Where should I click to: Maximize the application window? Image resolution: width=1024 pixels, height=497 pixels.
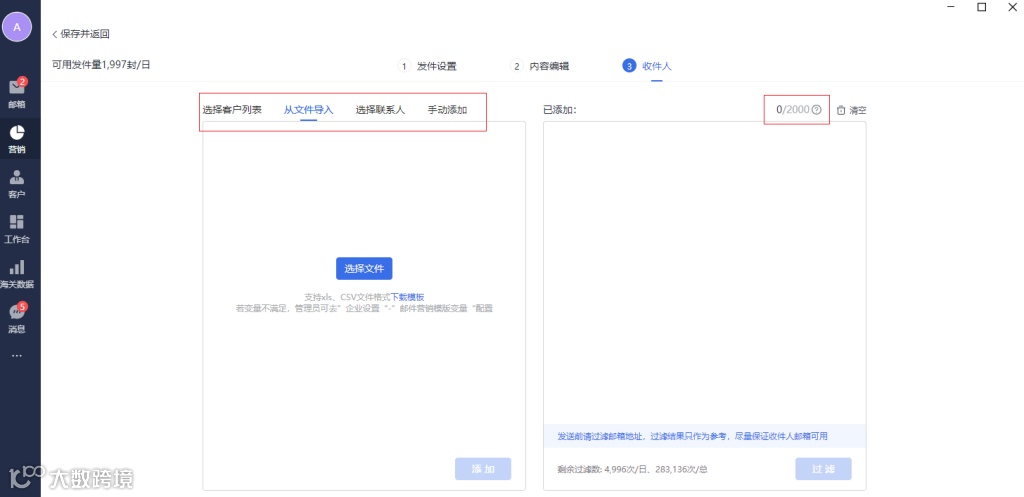coord(982,8)
